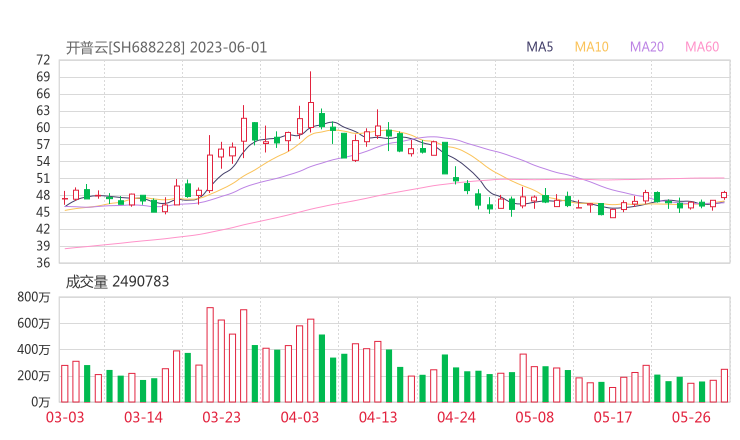740x440 pixels.
Task: Click the 600万 volume axis label
Action: 34,323
